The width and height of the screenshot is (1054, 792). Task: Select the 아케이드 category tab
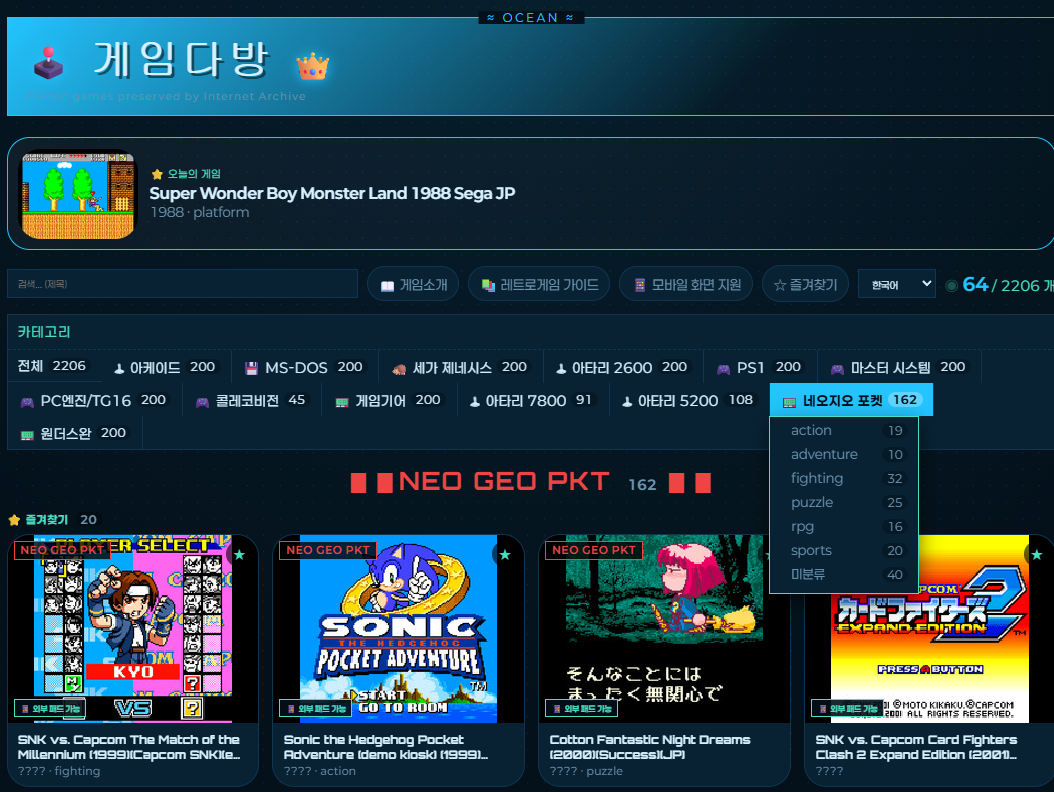[164, 367]
